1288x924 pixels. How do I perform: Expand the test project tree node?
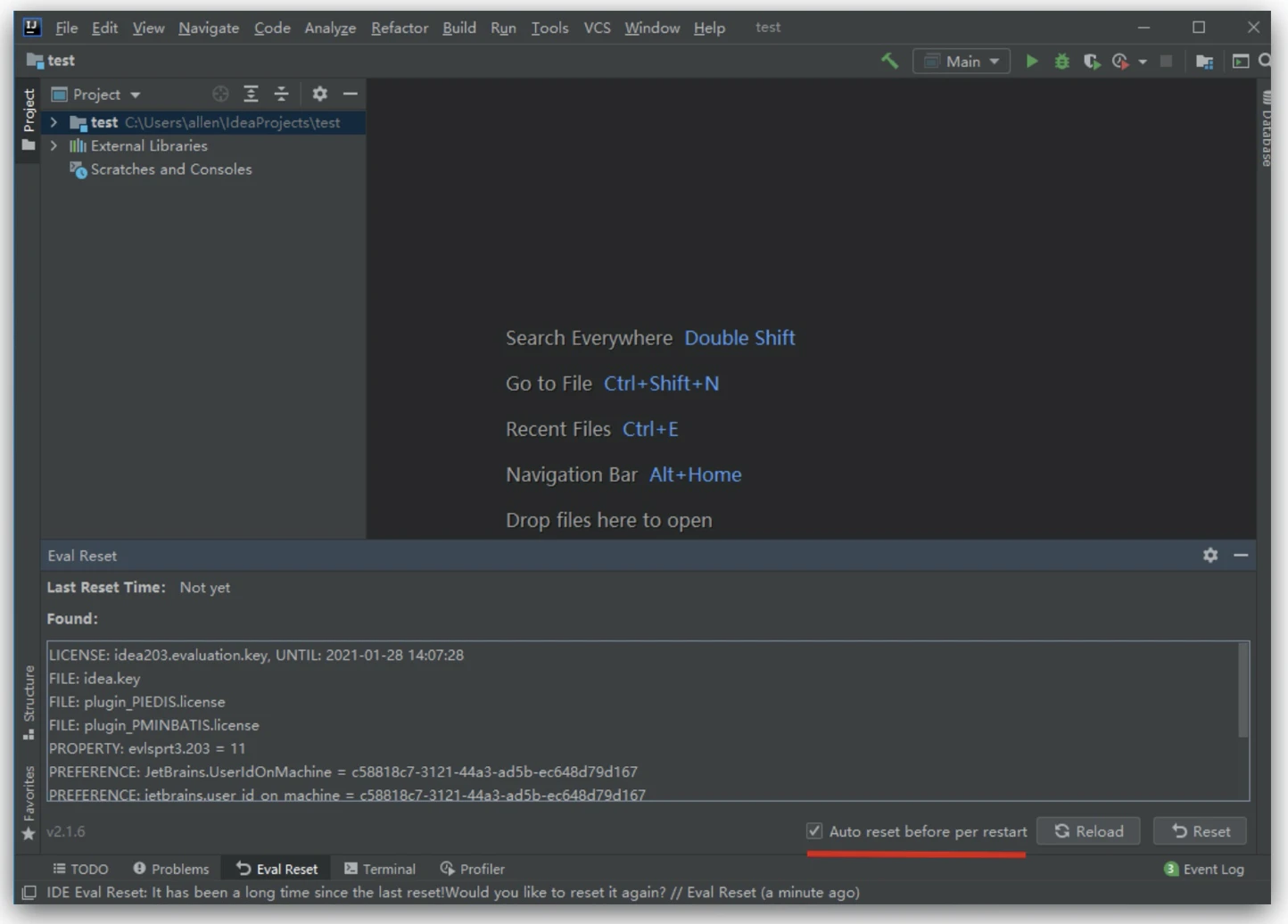pos(54,122)
